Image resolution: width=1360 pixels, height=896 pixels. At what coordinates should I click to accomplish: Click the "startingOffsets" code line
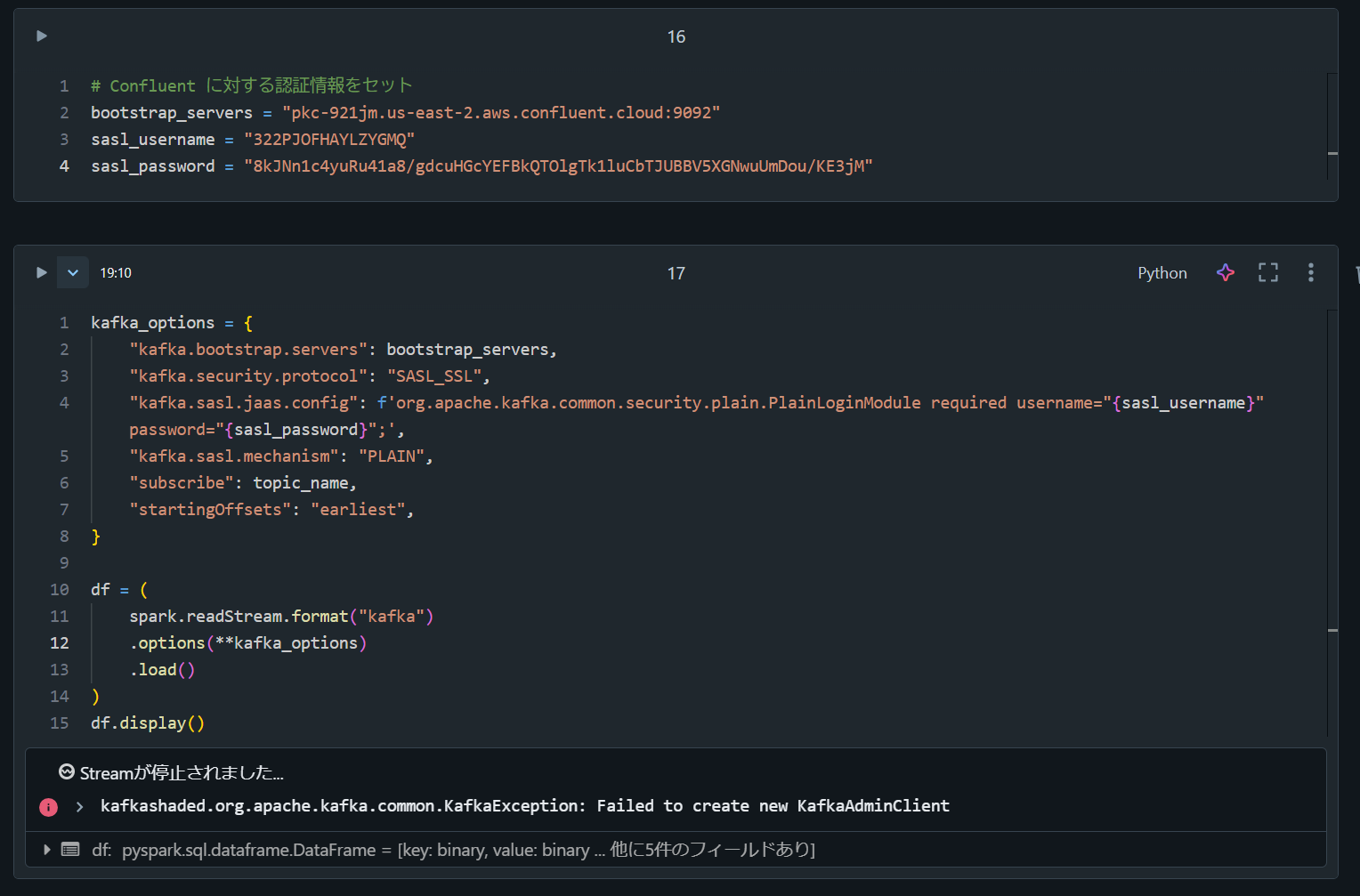(x=271, y=510)
